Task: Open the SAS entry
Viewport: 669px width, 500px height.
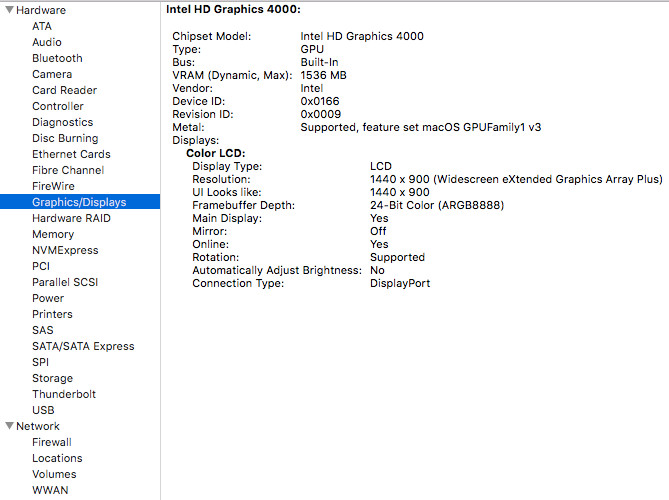Action: [x=43, y=330]
